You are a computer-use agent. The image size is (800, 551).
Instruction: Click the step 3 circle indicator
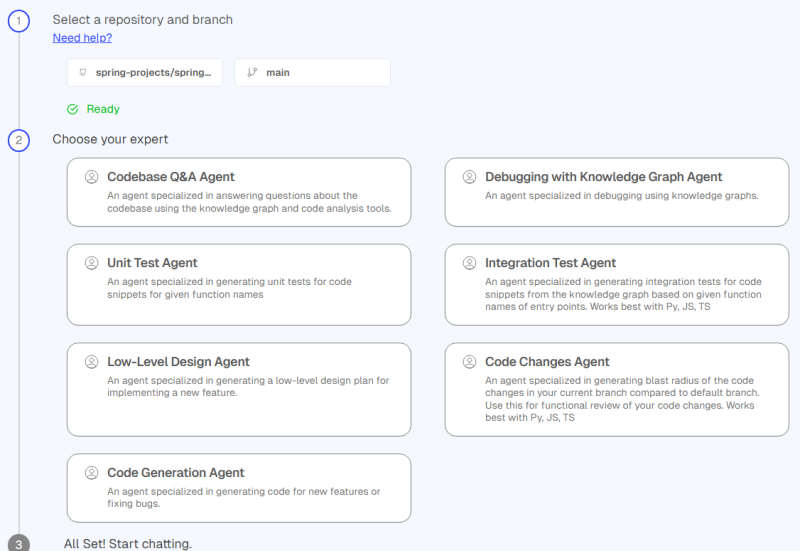[x=19, y=543]
